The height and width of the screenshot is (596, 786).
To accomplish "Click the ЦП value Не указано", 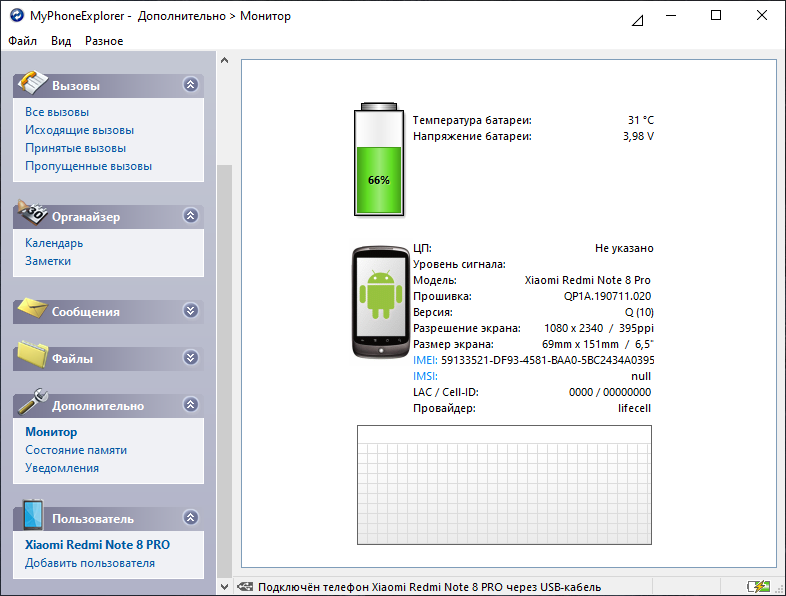I will point(624,248).
